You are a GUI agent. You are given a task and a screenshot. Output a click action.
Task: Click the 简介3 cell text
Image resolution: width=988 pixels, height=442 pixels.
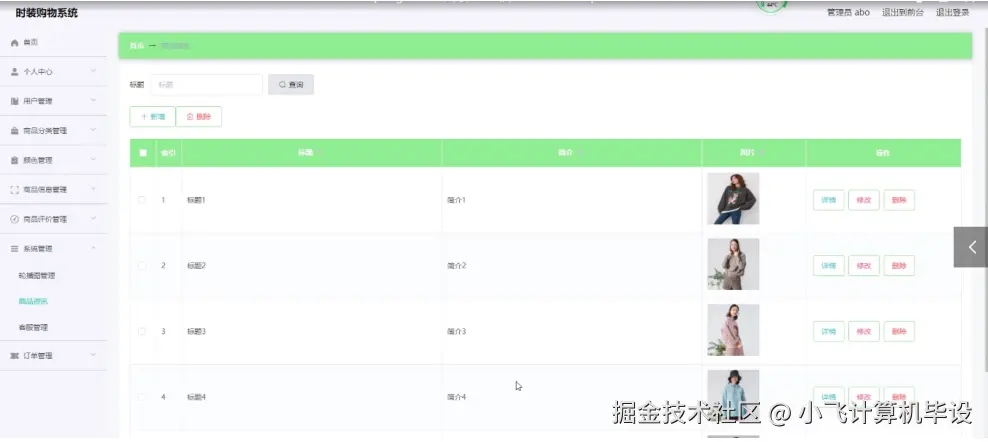tap(456, 331)
